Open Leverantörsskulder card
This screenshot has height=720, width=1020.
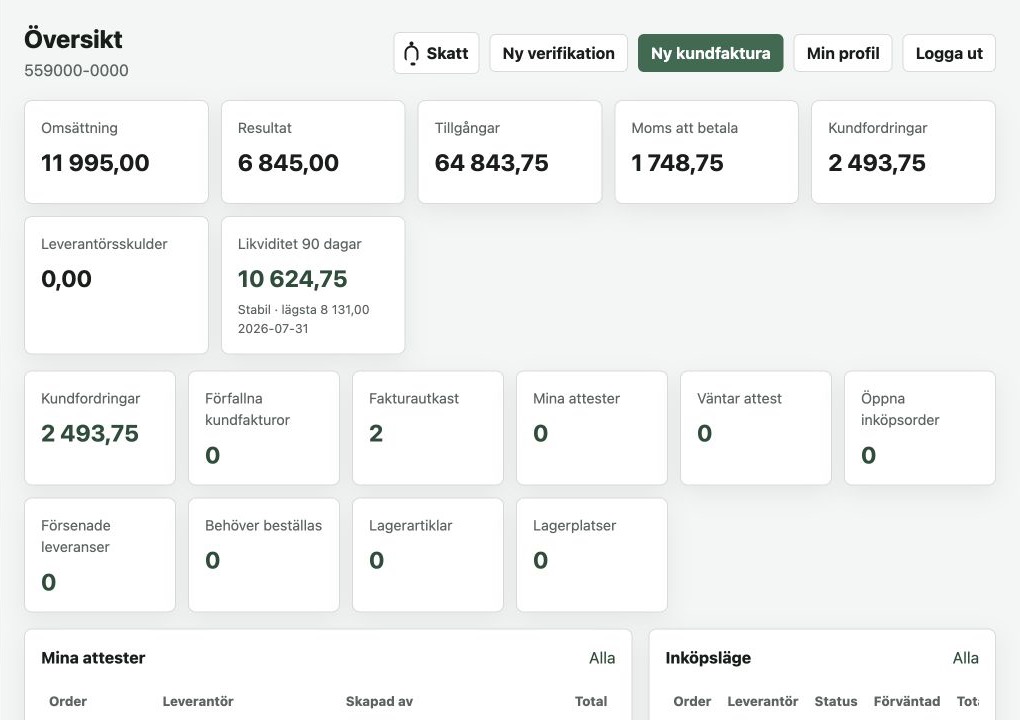pos(116,286)
